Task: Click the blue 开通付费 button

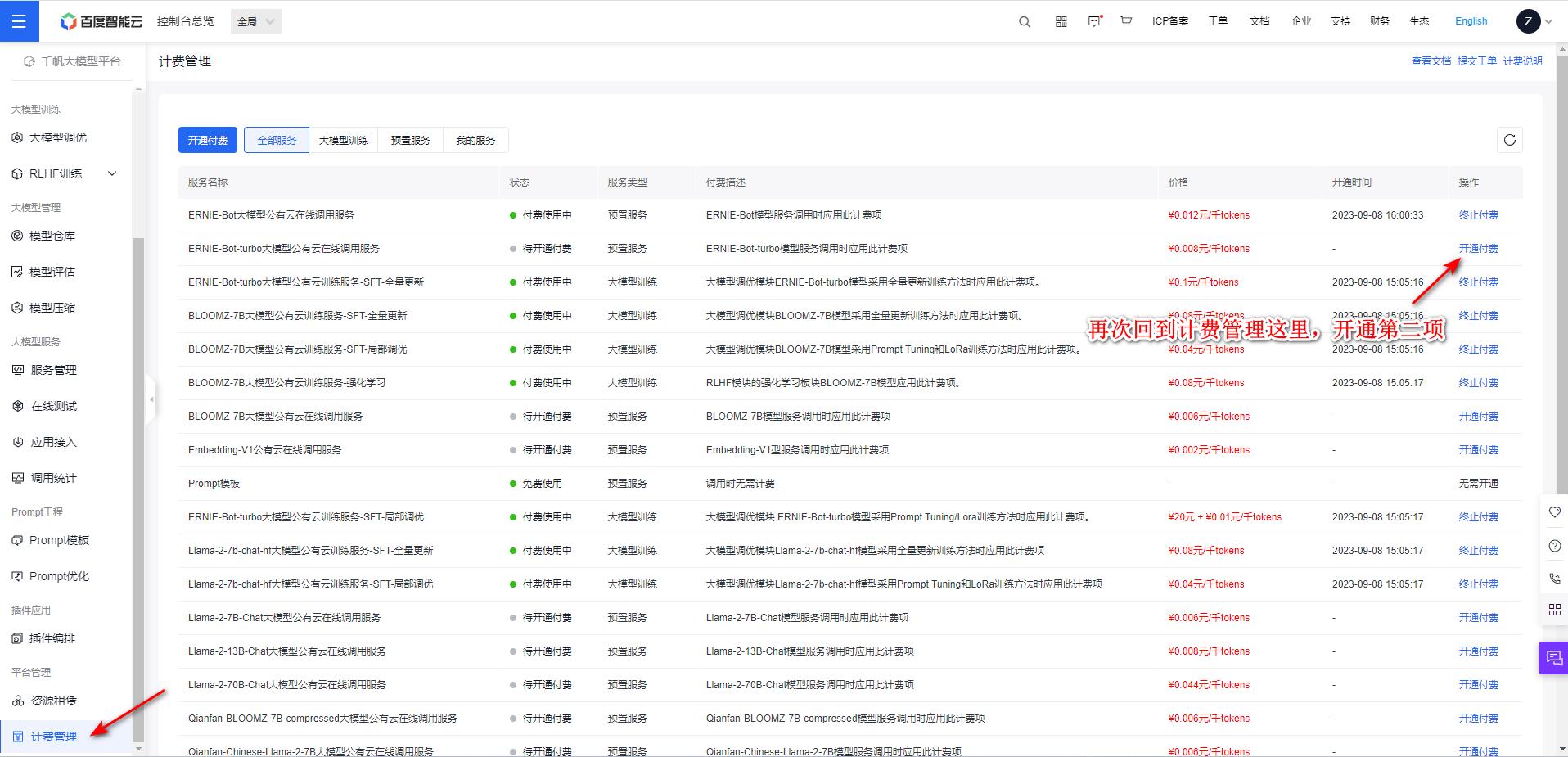Action: pyautogui.click(x=208, y=140)
